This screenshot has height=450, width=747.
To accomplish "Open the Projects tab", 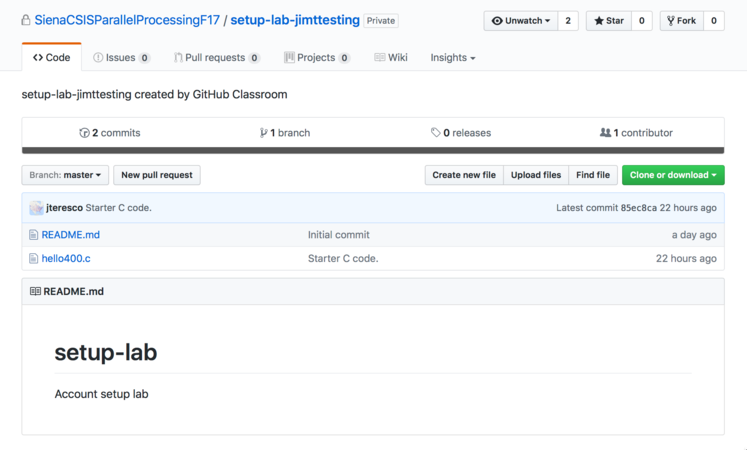I will click(x=317, y=58).
